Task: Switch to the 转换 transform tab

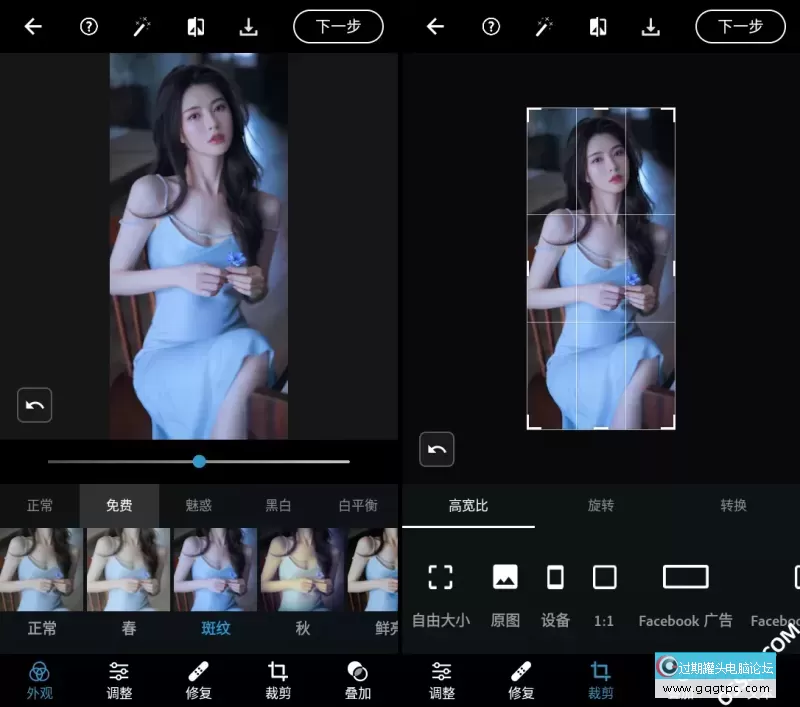Action: (733, 505)
